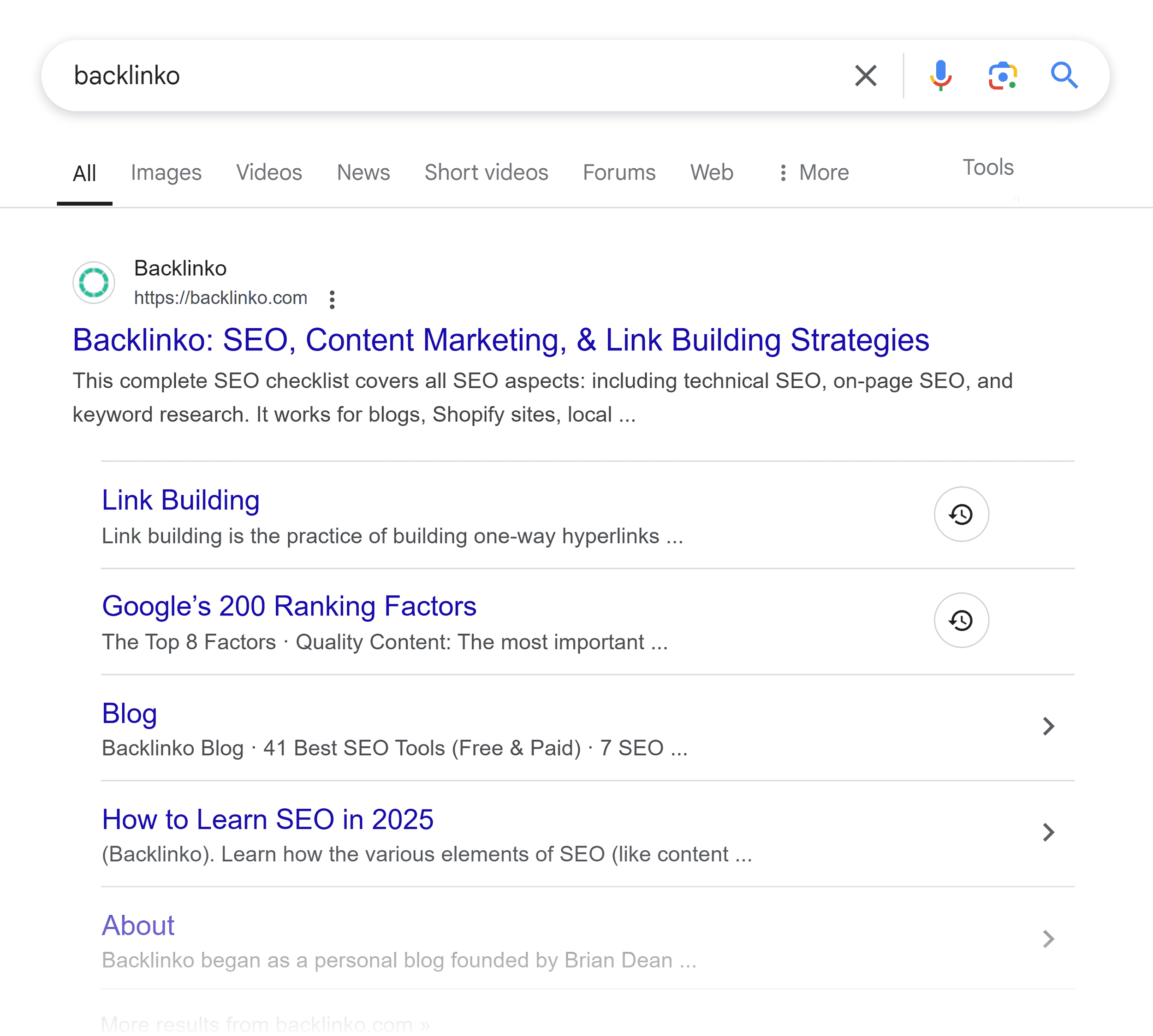Click the 'Link building is the practice' description
The height and width of the screenshot is (1036, 1153).
[392, 536]
